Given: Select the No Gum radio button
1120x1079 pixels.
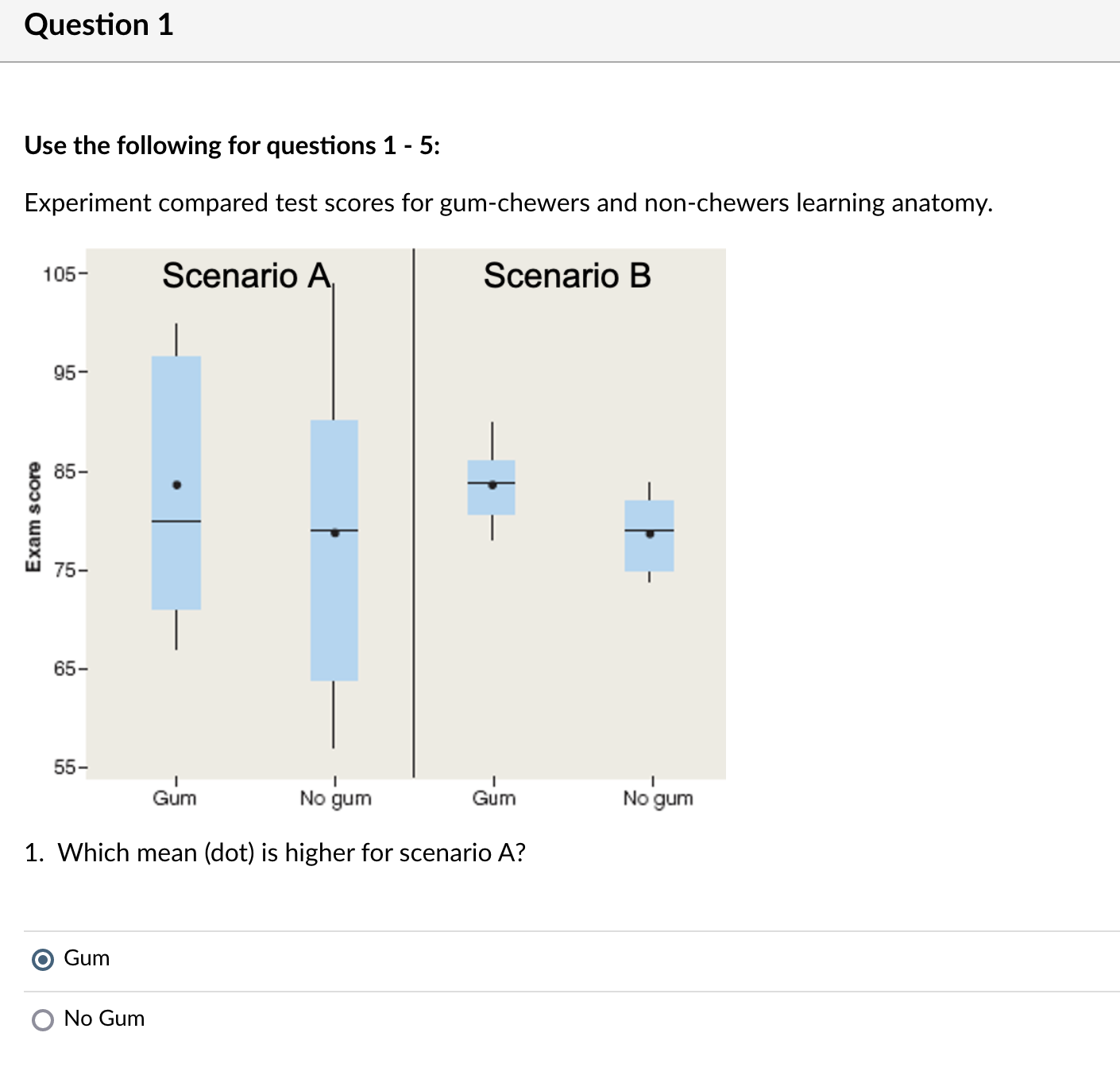Looking at the screenshot, I should click(43, 1020).
